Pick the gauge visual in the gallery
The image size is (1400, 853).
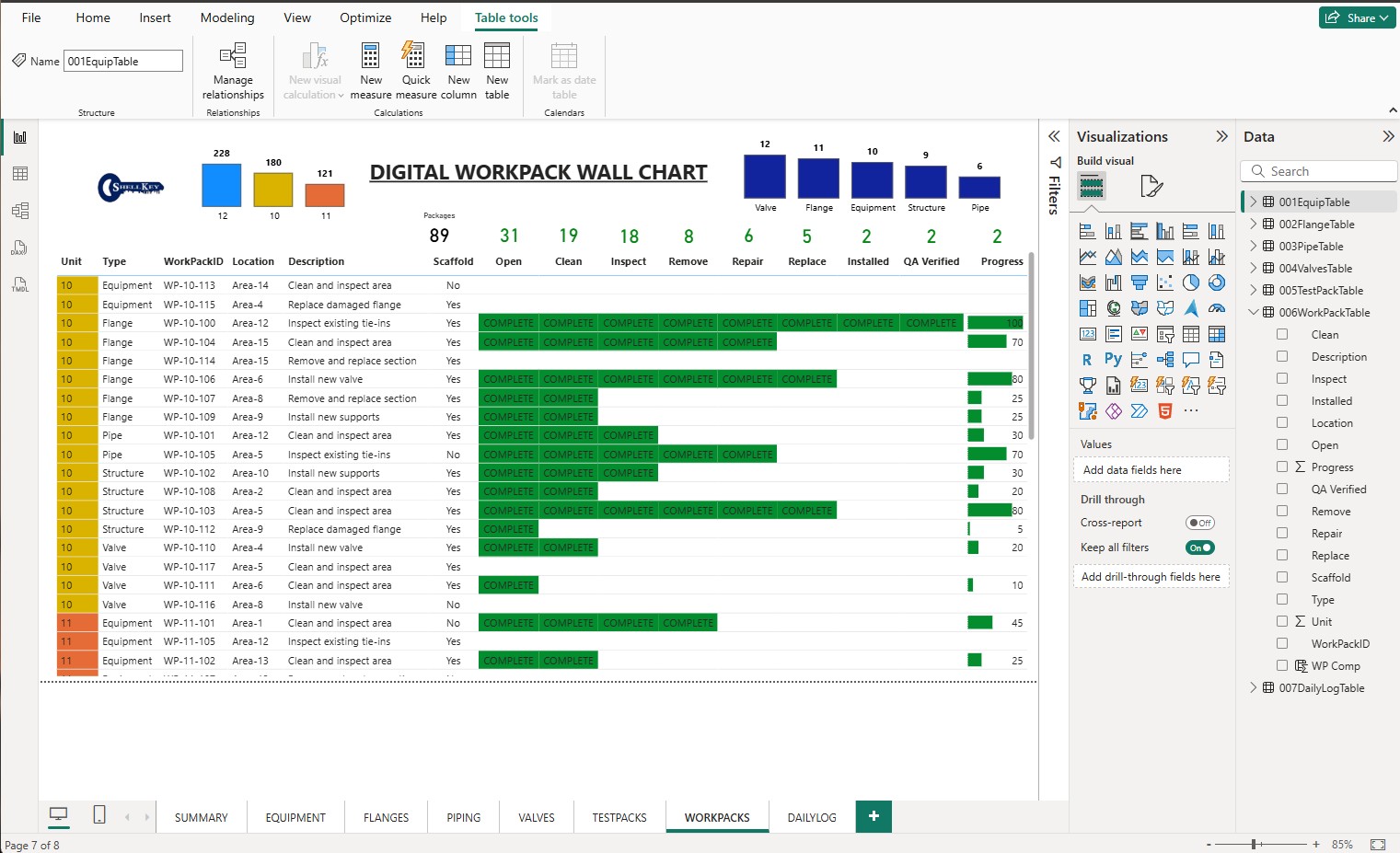[1217, 309]
